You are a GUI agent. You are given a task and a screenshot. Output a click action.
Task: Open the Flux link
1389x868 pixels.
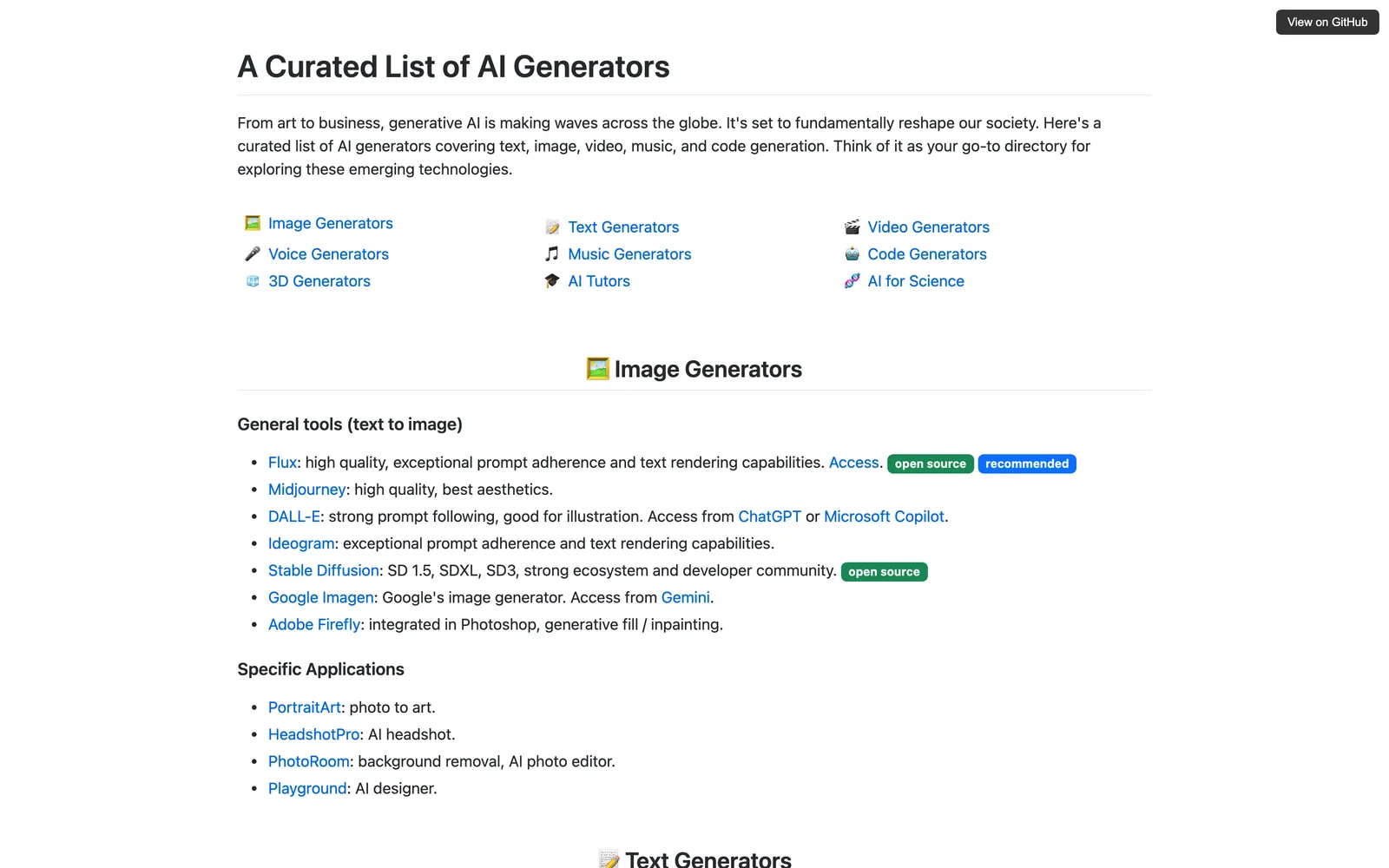pyautogui.click(x=282, y=463)
